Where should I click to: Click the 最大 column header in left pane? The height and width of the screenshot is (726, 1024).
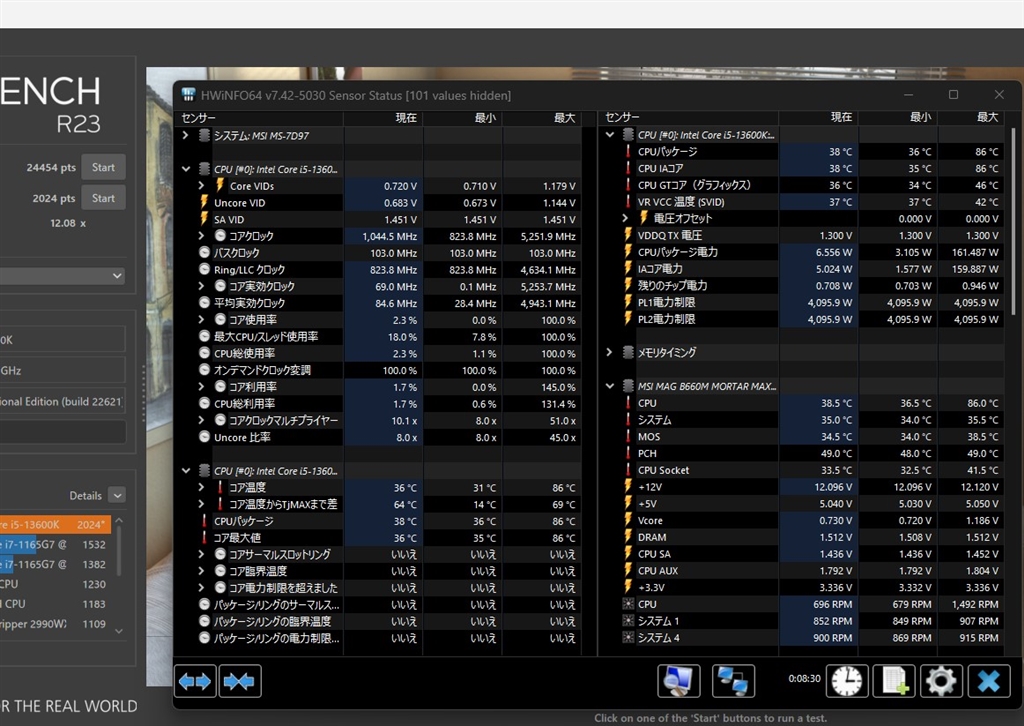(x=541, y=118)
